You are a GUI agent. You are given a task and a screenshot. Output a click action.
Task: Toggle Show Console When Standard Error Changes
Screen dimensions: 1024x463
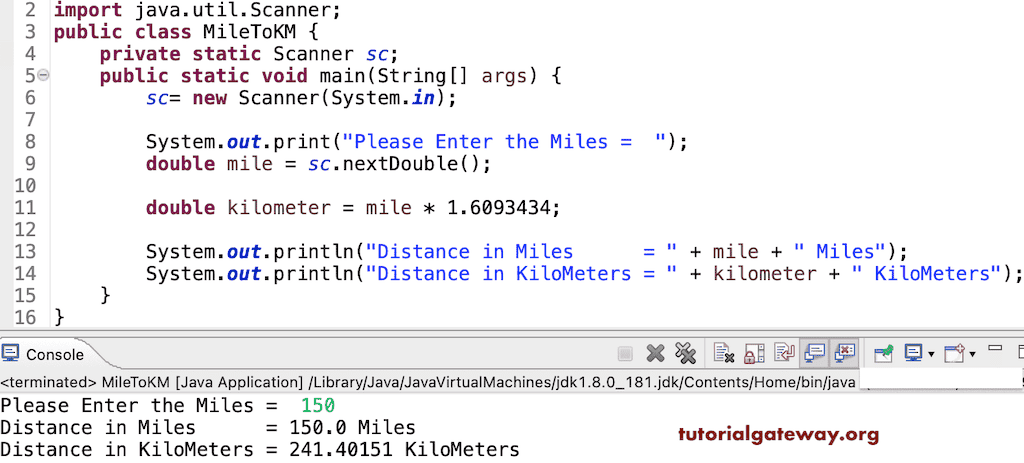point(845,353)
